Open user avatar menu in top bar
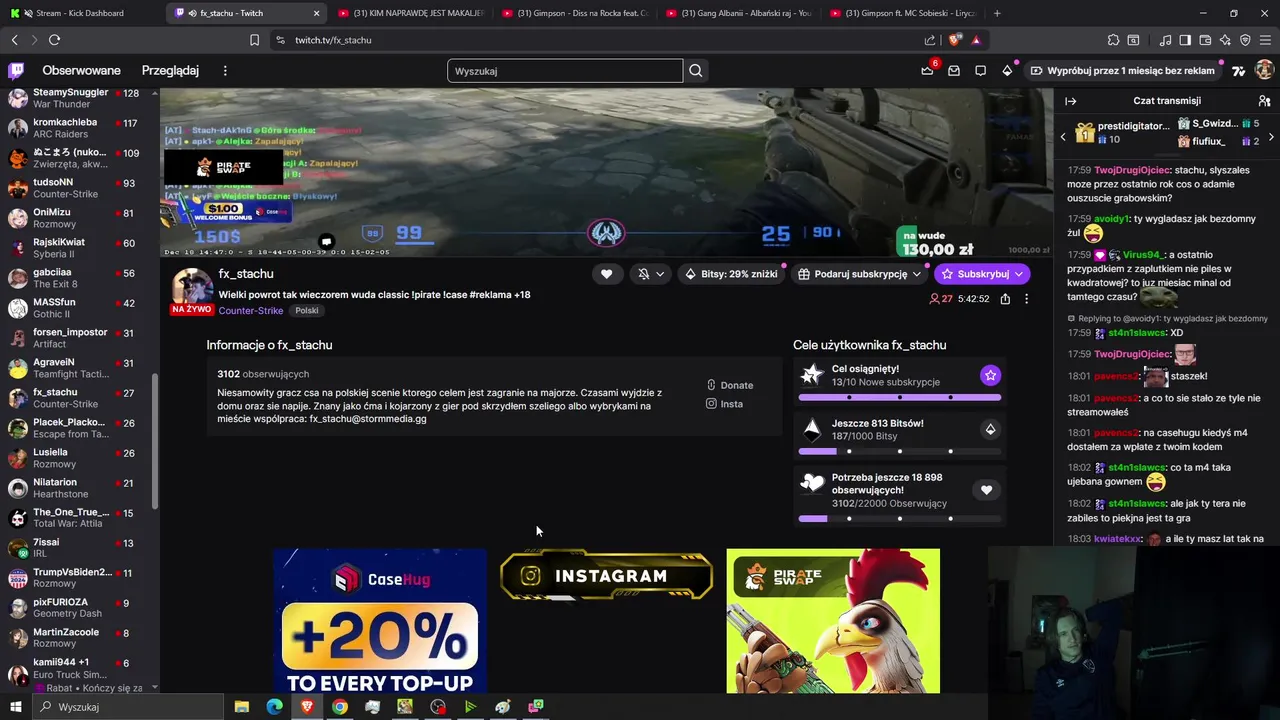The height and width of the screenshot is (720, 1280). [1264, 70]
